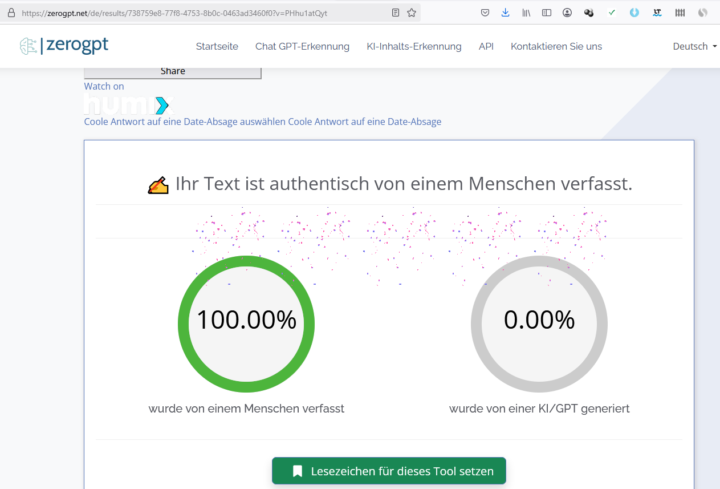Follow the Watch on link
The width and height of the screenshot is (720, 489).
click(x=104, y=86)
